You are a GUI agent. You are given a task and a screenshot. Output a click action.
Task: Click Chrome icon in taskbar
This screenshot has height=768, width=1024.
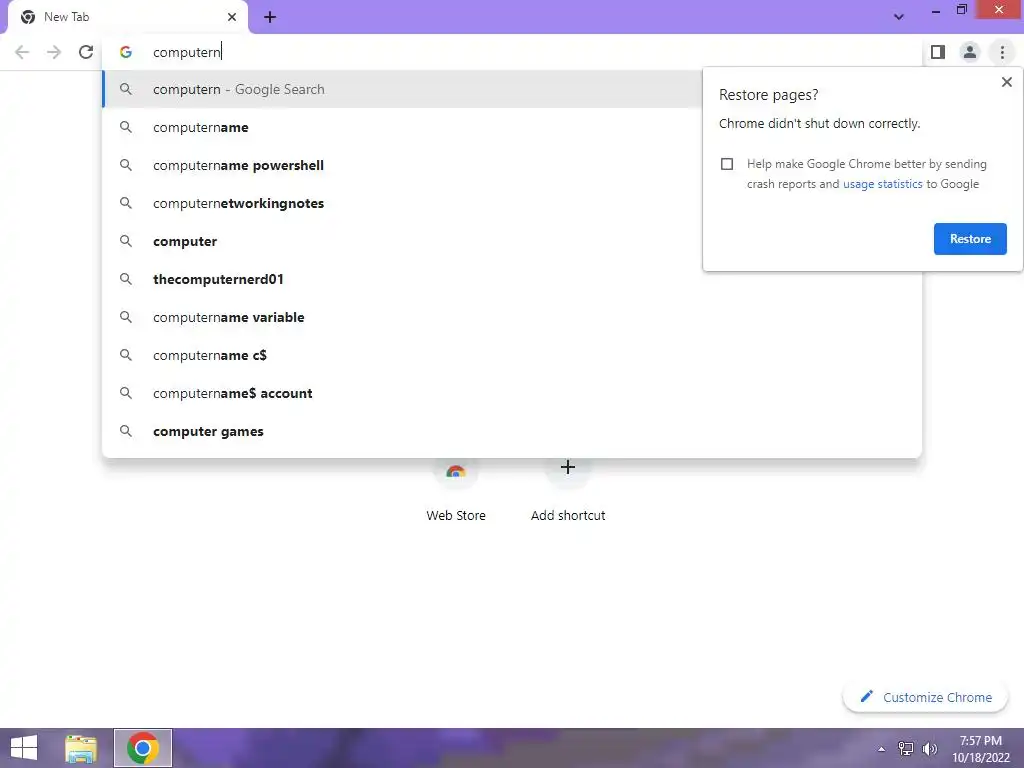pyautogui.click(x=142, y=748)
